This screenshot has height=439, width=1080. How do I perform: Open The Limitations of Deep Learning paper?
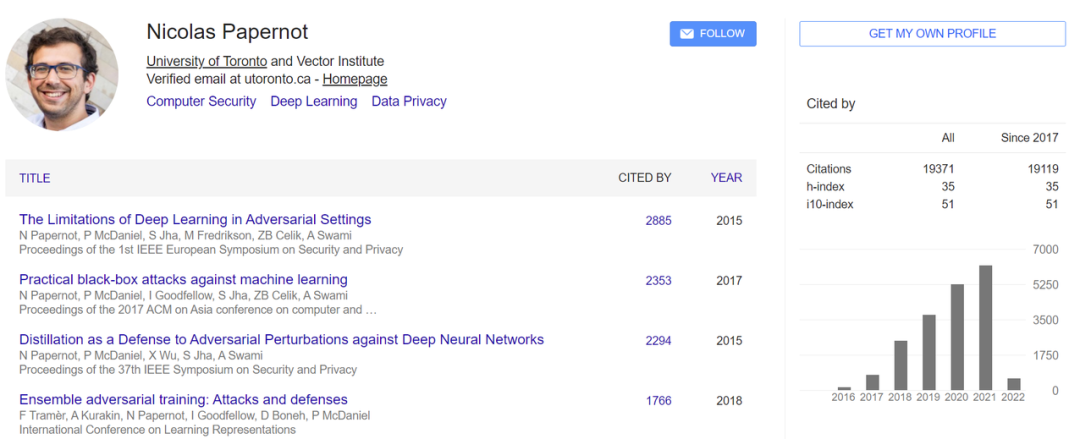[195, 219]
